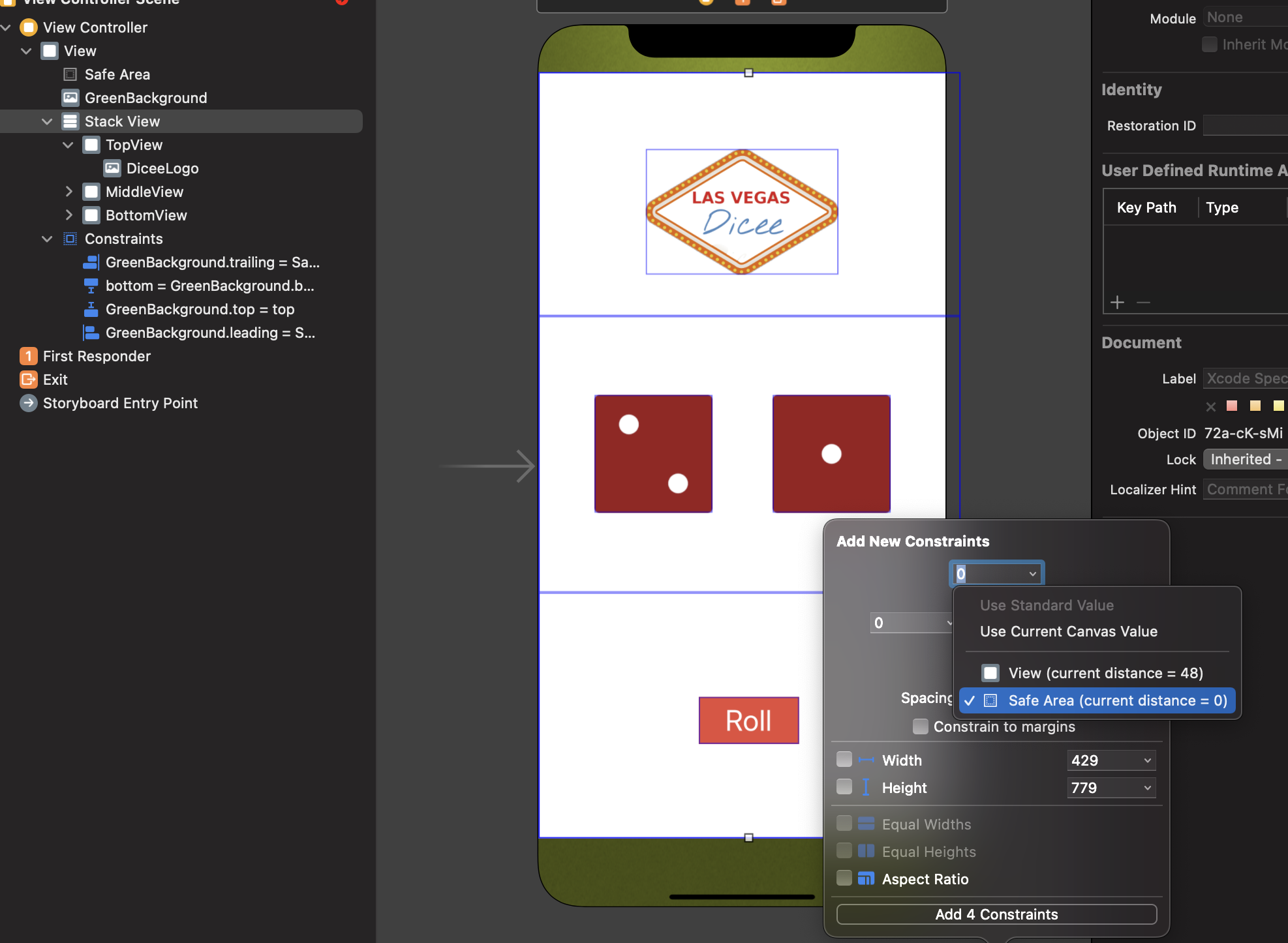The width and height of the screenshot is (1288, 943).
Task: Select View (current distance = 48) option
Action: coord(1105,673)
